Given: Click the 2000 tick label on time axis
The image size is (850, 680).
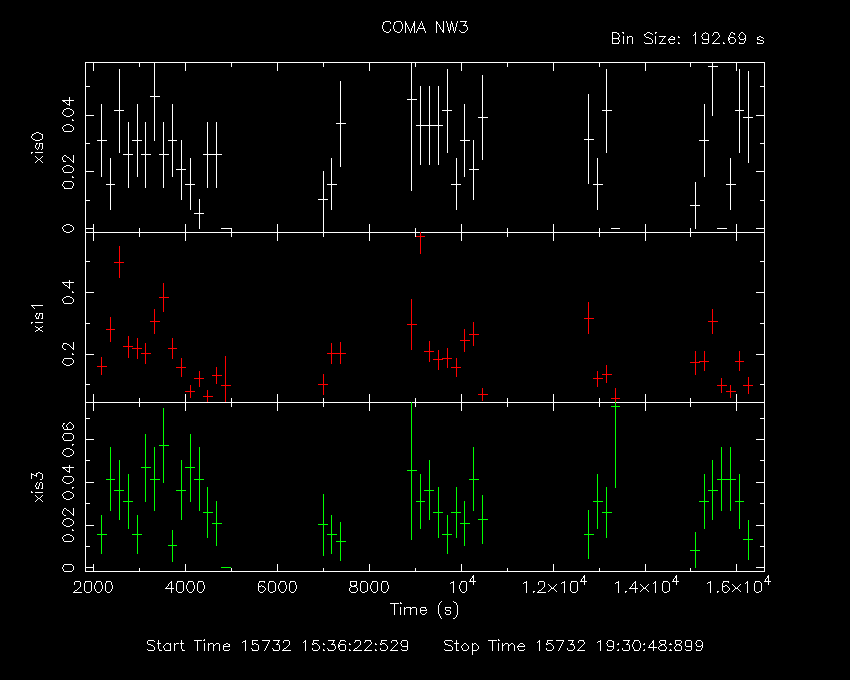Looking at the screenshot, I should click(93, 587).
